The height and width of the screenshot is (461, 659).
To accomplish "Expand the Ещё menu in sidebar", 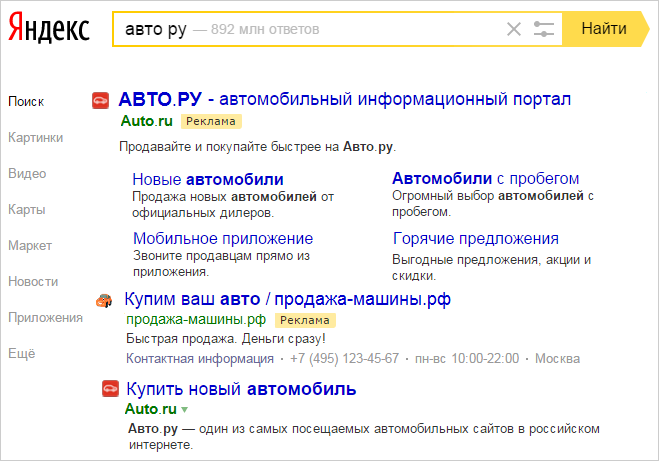I will coord(22,353).
